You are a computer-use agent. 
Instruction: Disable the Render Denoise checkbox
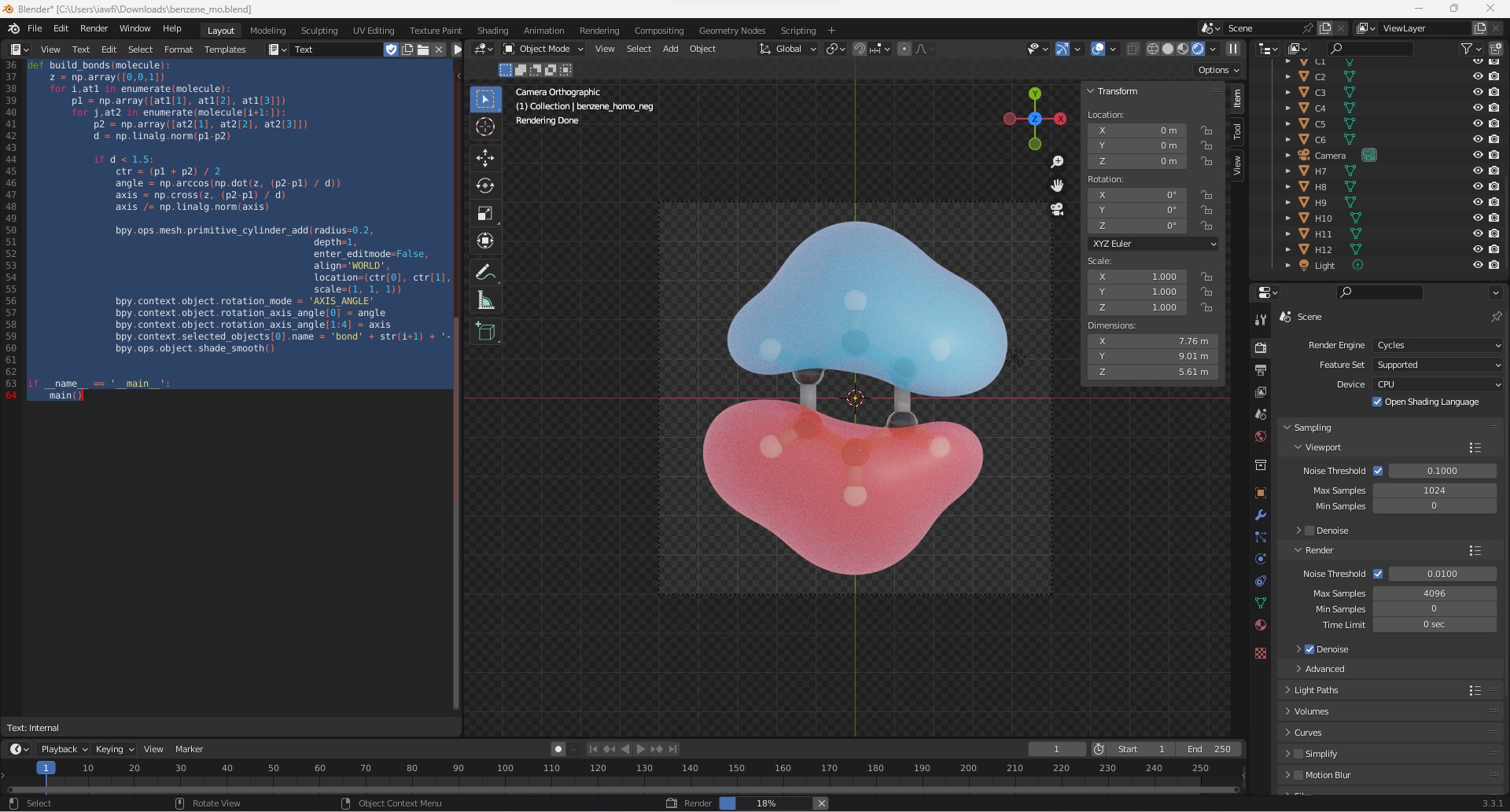point(1309,649)
